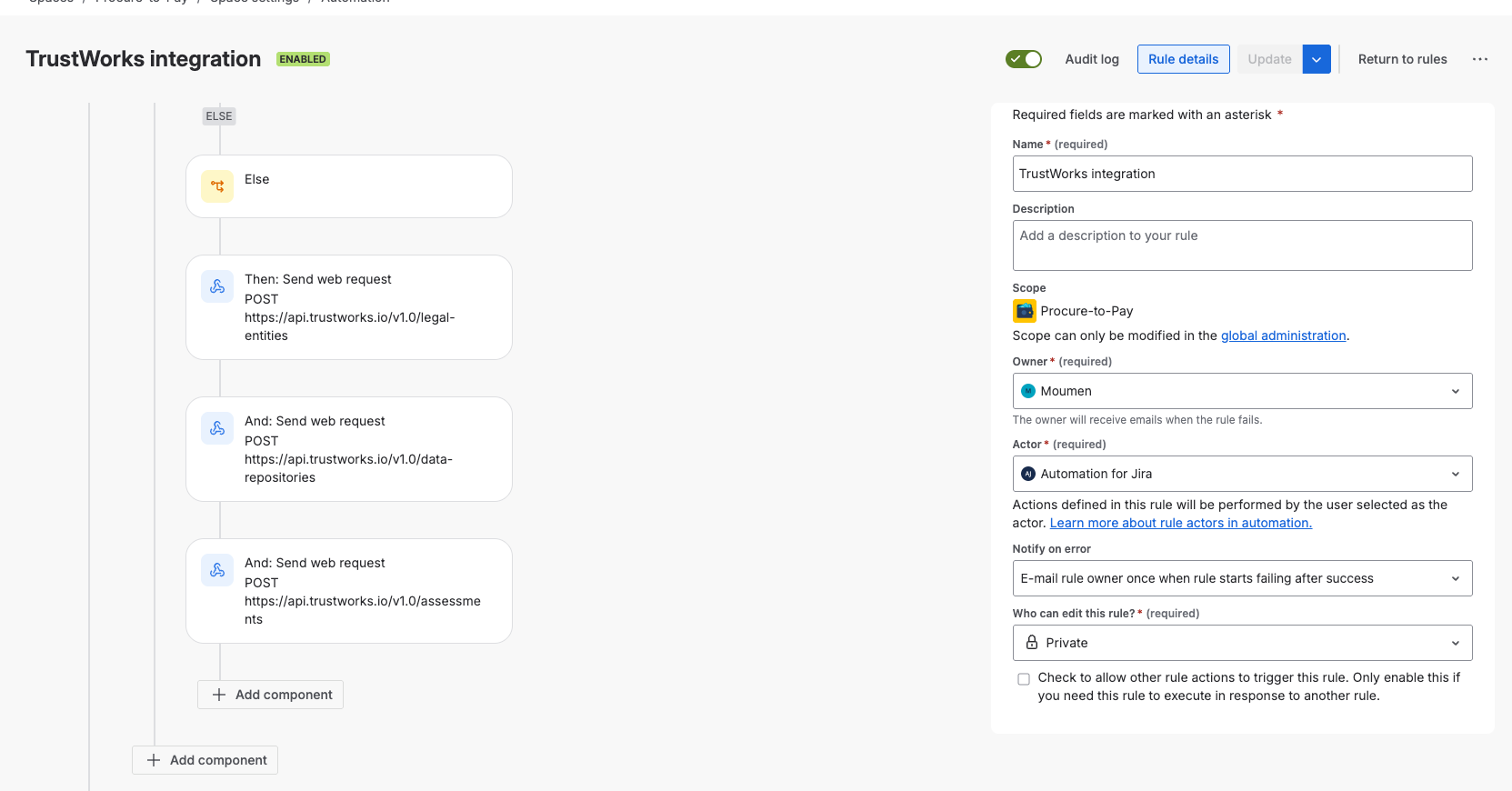Click the Rule details button
This screenshot has height=791, width=1512.
(x=1184, y=59)
